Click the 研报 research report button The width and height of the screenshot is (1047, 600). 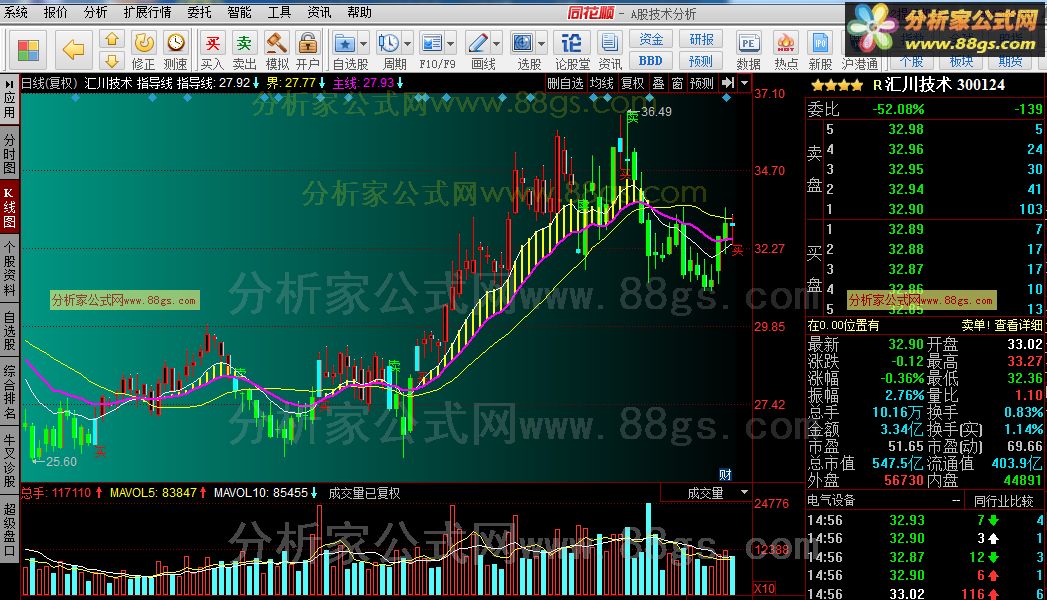coord(701,39)
